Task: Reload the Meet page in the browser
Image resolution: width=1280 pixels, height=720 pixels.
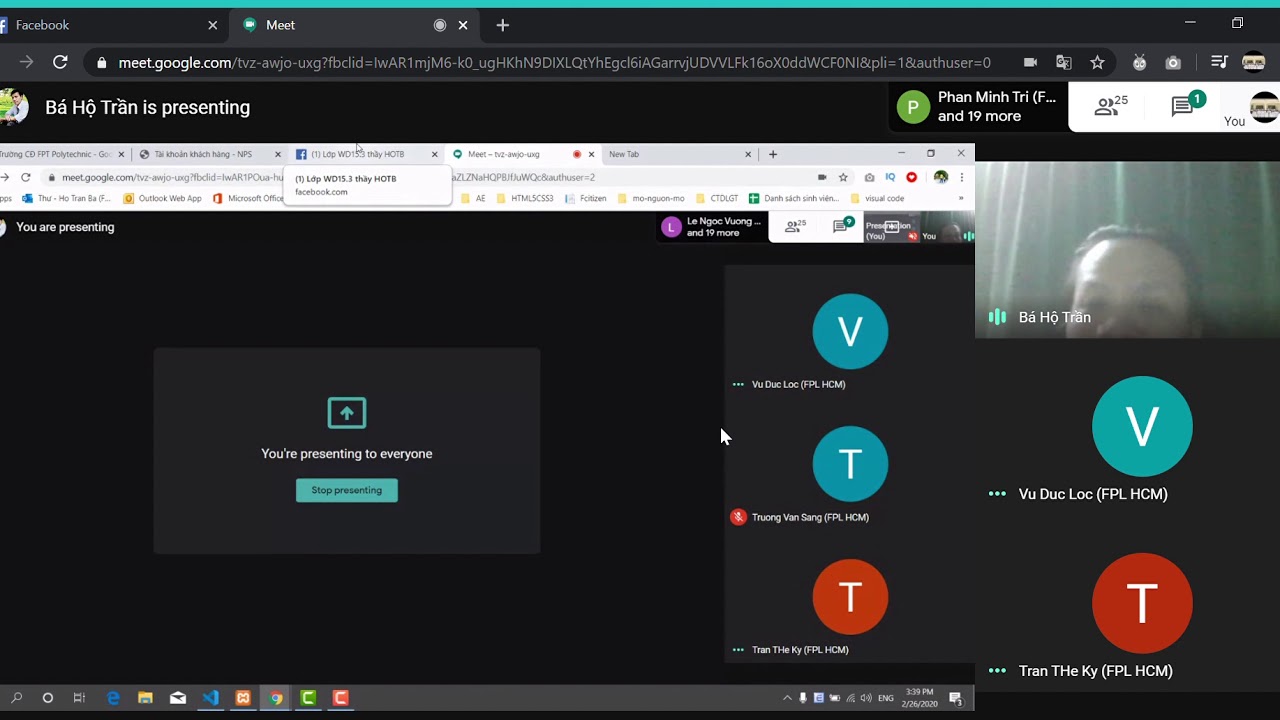Action: (x=60, y=62)
